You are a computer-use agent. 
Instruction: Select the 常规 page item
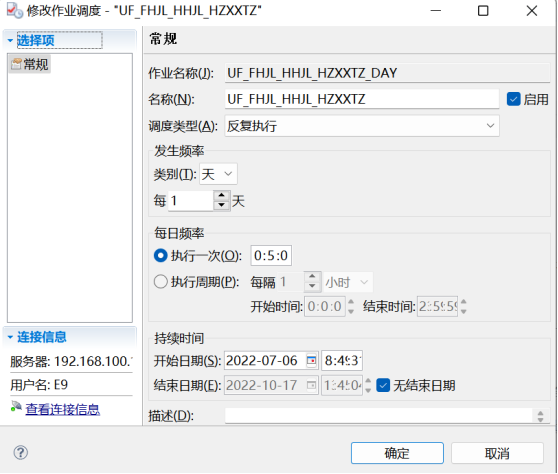click(30, 64)
